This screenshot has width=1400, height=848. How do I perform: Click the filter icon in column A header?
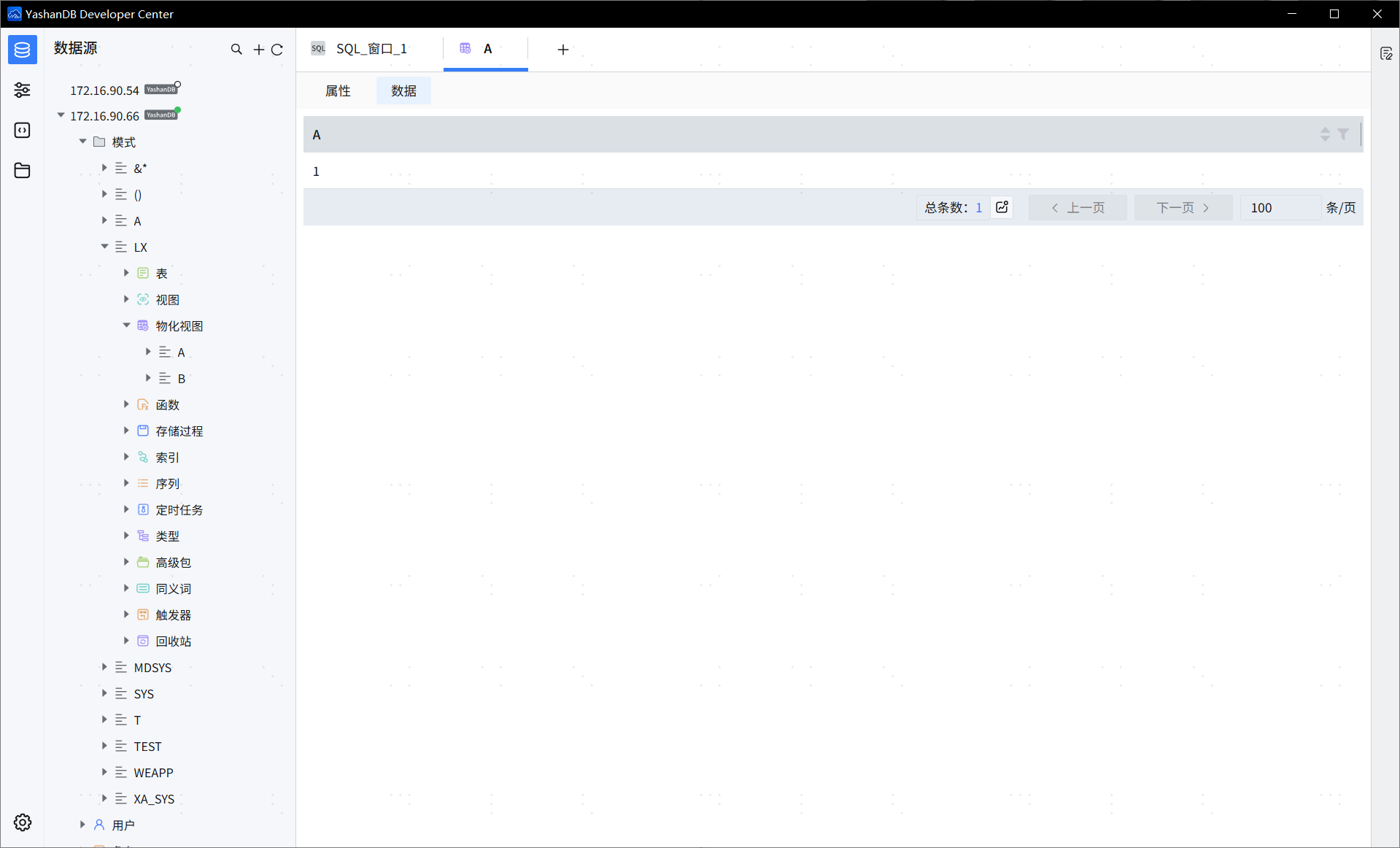1343,134
